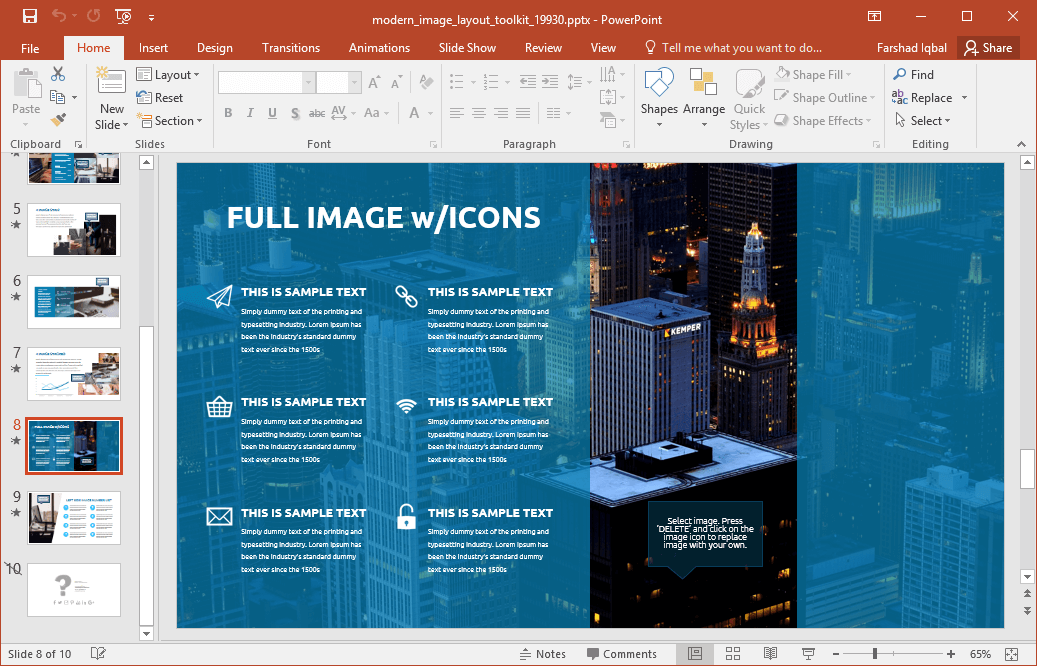Toggle Notes pane from status bar
The image size is (1037, 666).
click(544, 653)
